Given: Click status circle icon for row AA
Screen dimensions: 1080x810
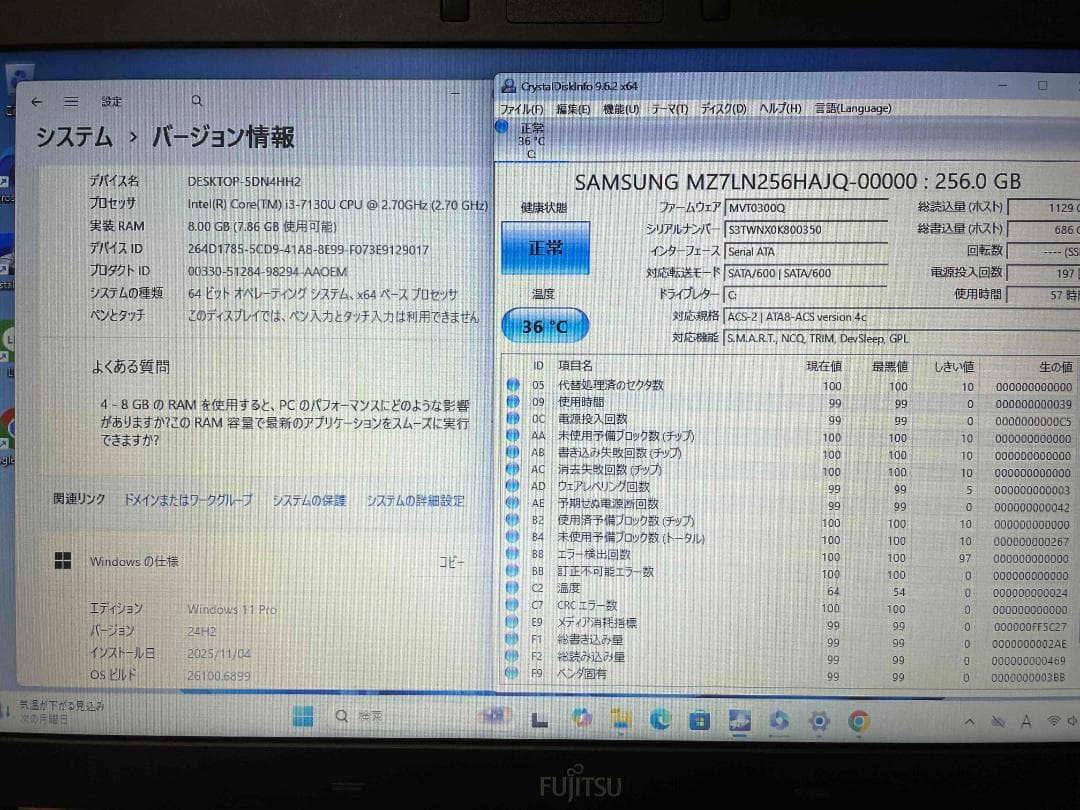Looking at the screenshot, I should (x=512, y=435).
